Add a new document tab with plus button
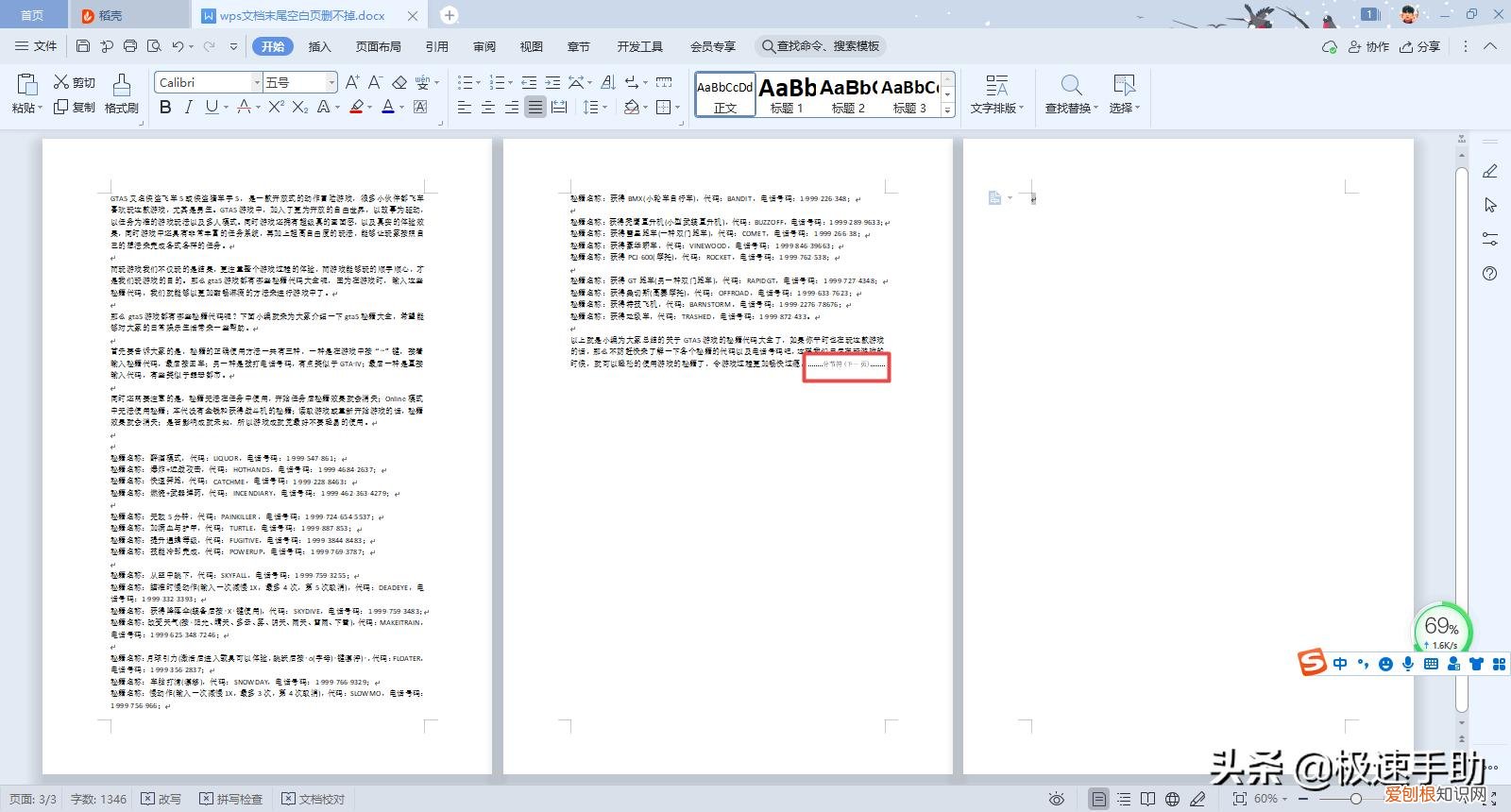Image resolution: width=1511 pixels, height=812 pixels. click(x=450, y=15)
